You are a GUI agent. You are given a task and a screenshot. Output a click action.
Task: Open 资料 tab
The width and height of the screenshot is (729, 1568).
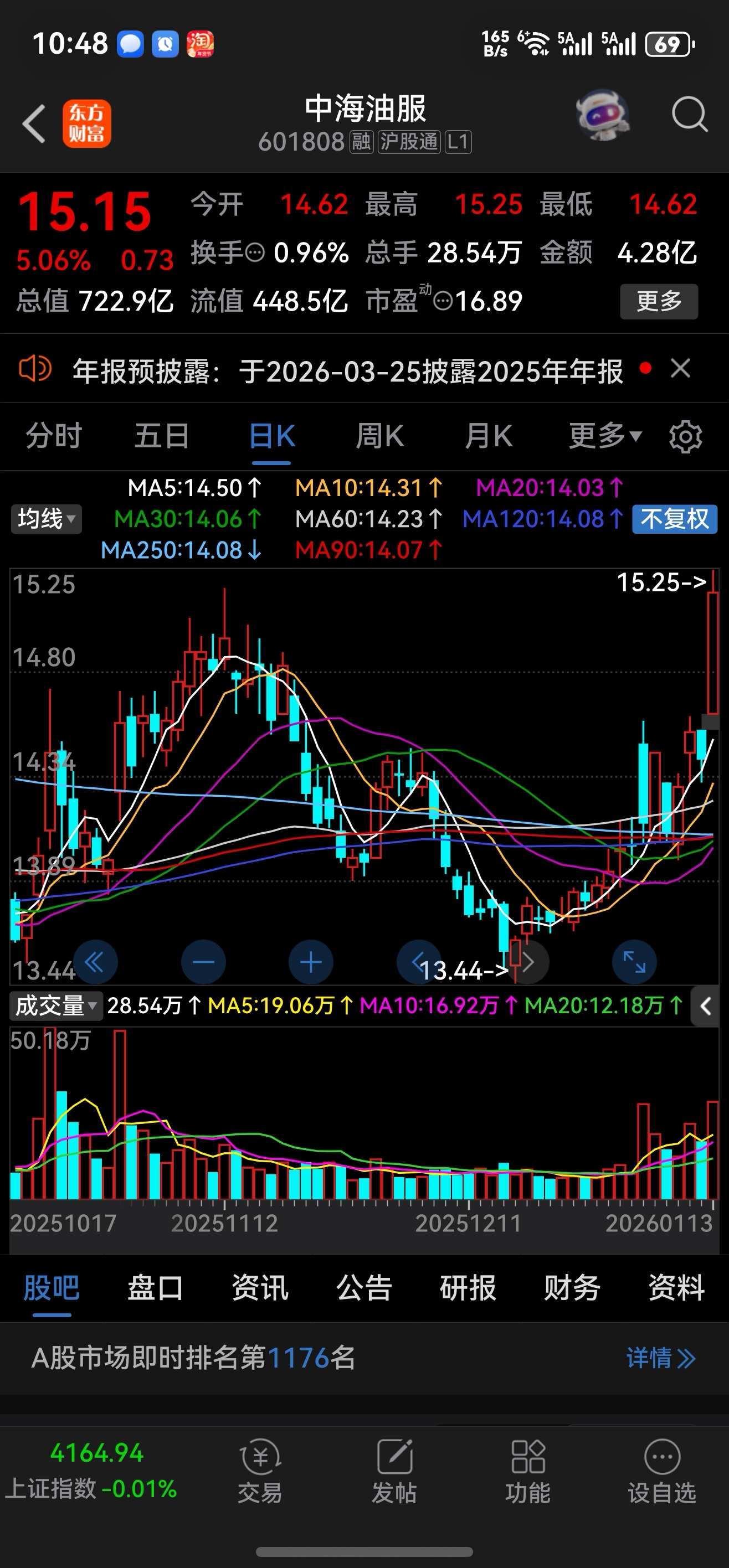point(676,1287)
